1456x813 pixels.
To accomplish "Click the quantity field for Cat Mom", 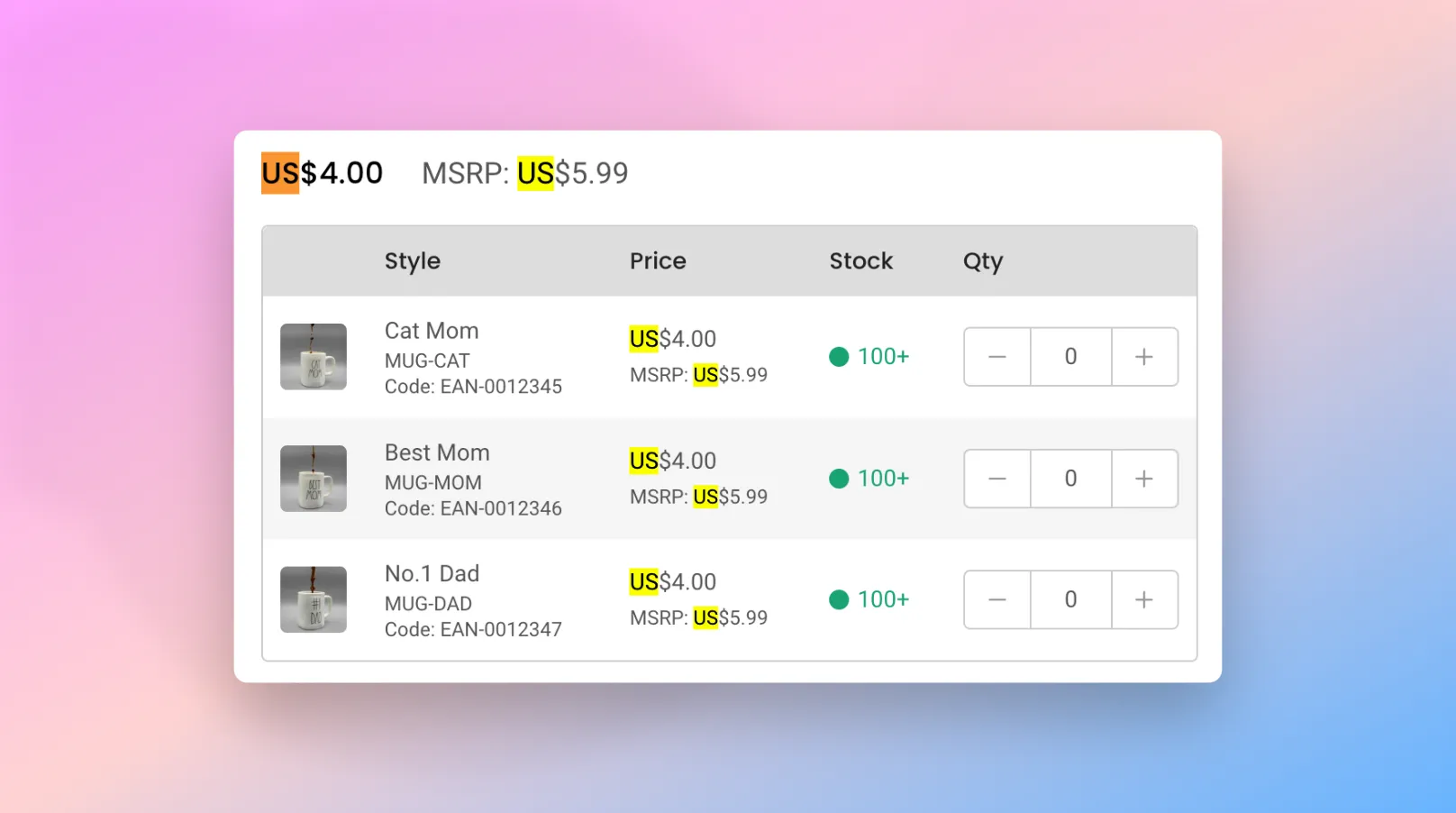I will [1071, 357].
